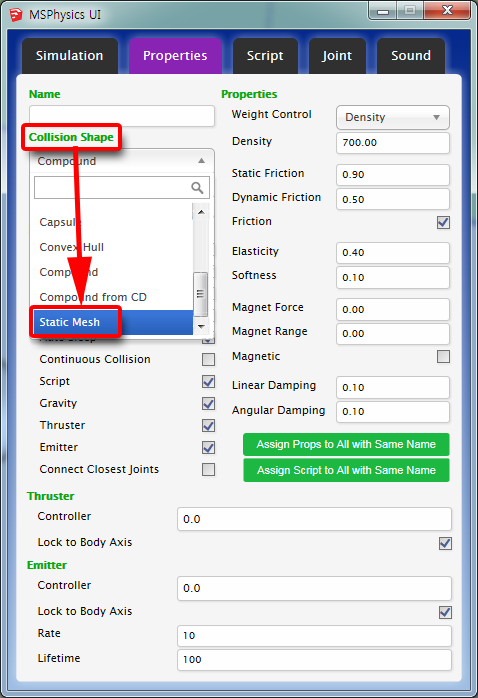Click the Density value field
The height and width of the screenshot is (698, 478).
point(393,142)
